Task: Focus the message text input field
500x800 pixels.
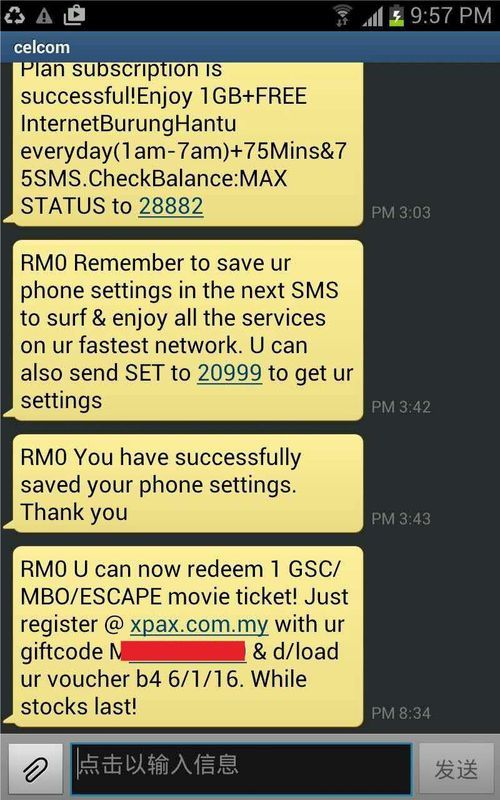Action: [241, 769]
